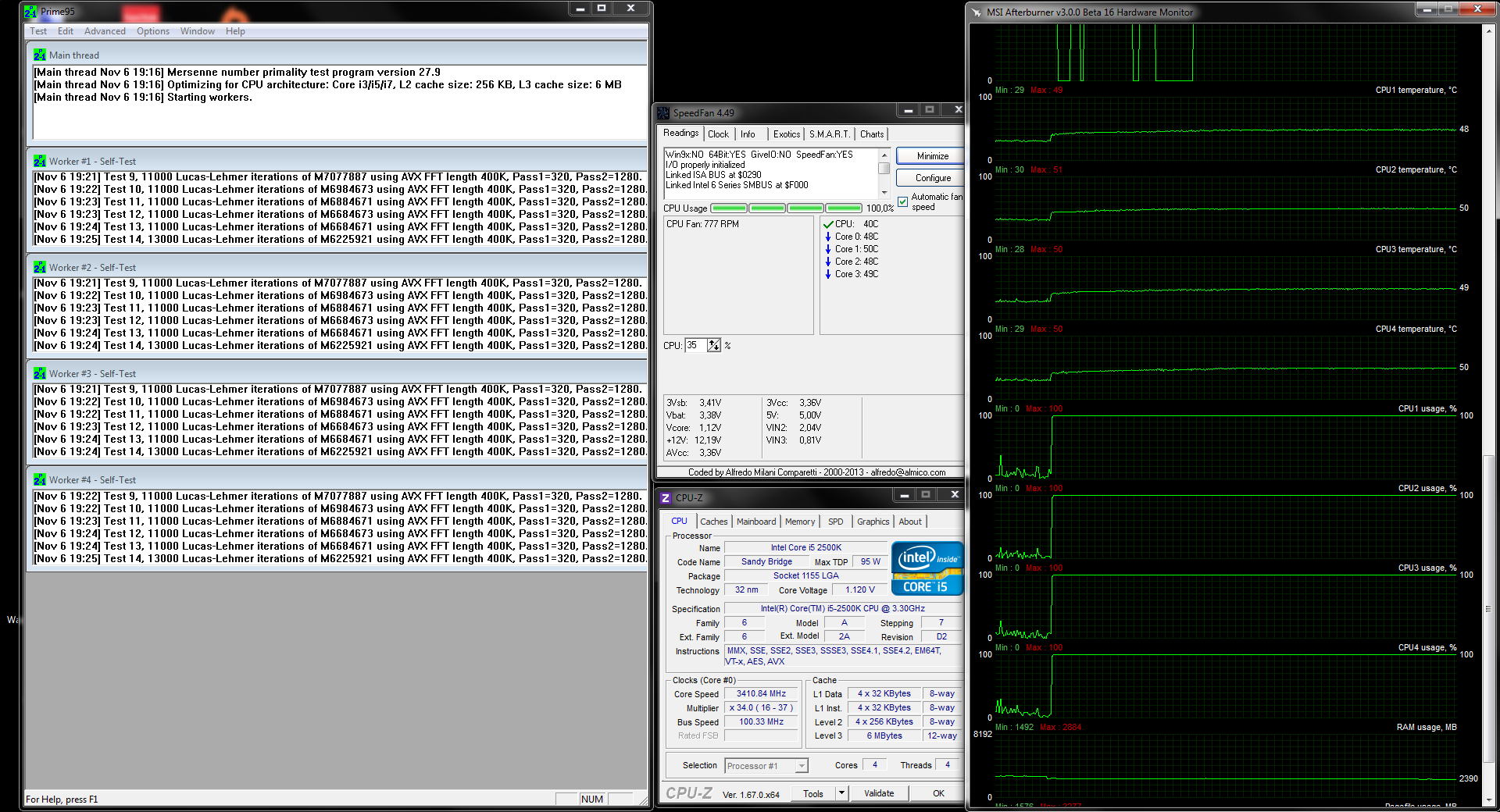Click the SpeedFan log scrollbar up arrow
This screenshot has width=1500, height=812.
point(884,154)
